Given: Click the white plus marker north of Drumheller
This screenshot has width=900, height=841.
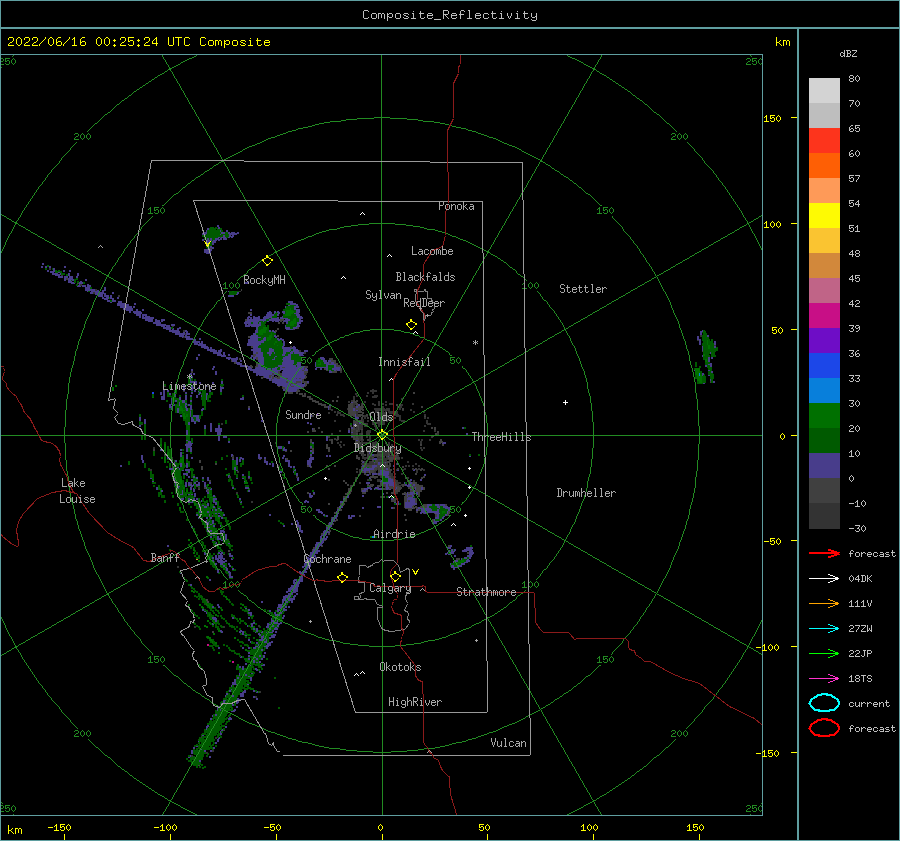Looking at the screenshot, I should pos(565,402).
